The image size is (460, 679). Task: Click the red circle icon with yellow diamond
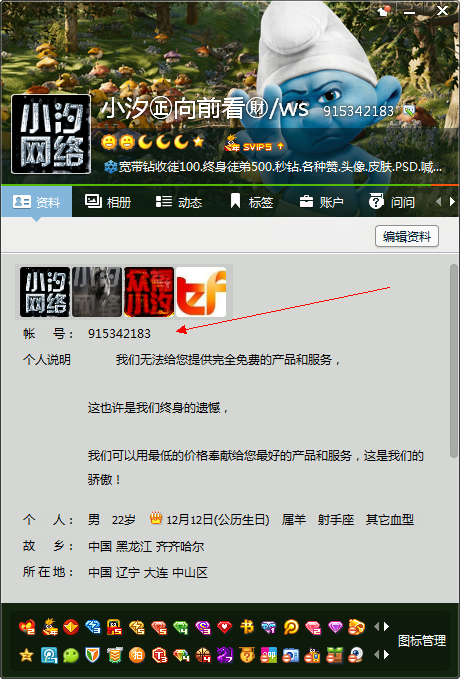[71, 627]
